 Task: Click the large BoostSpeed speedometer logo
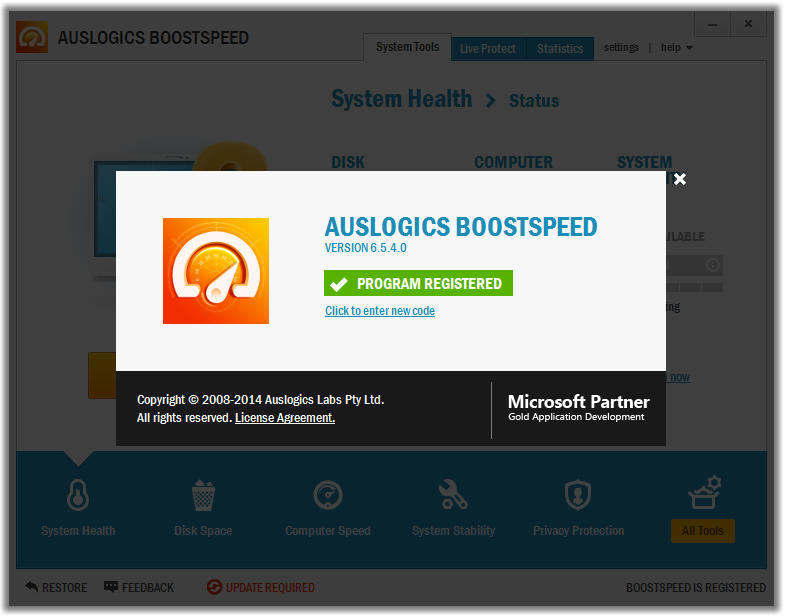(x=216, y=271)
